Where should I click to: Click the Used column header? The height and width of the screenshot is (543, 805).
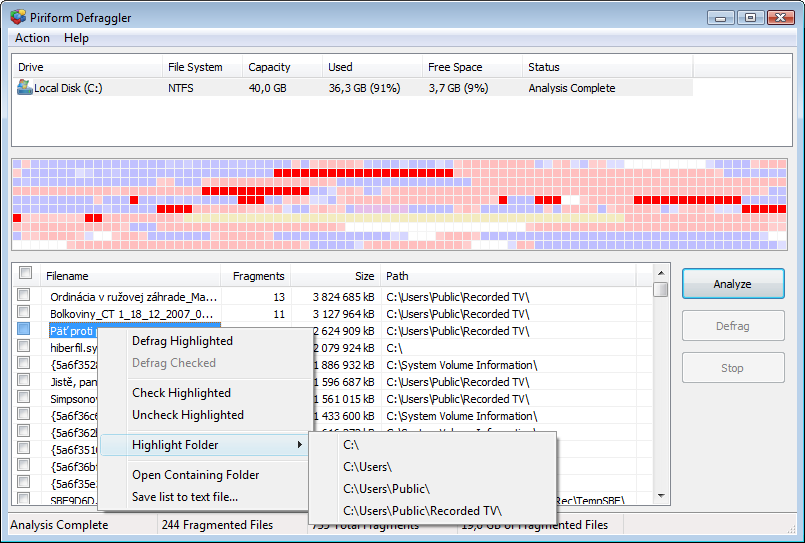(372, 67)
